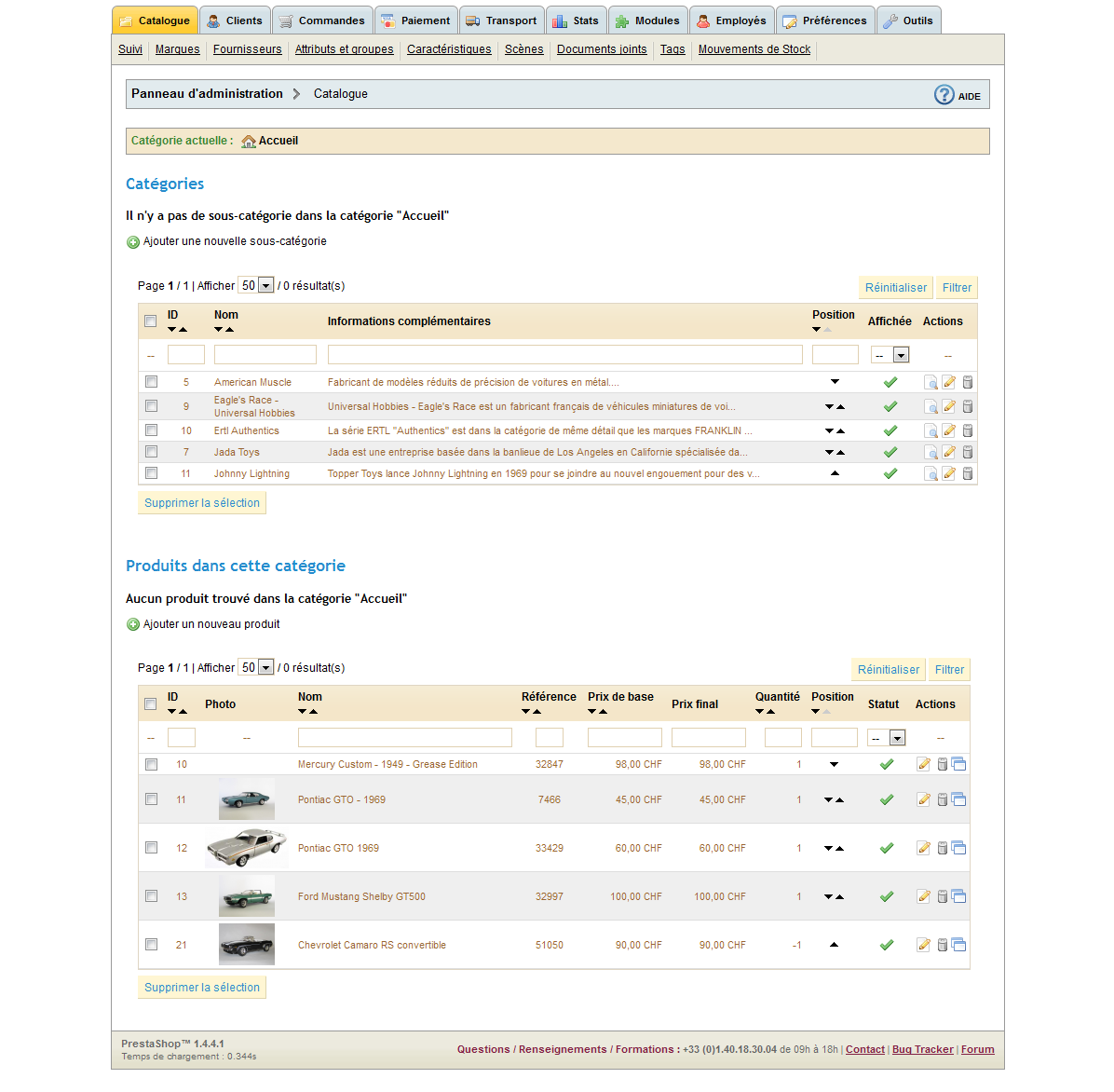Sort products by Référence descending arrow
The height and width of the screenshot is (1092, 1114).
[525, 712]
